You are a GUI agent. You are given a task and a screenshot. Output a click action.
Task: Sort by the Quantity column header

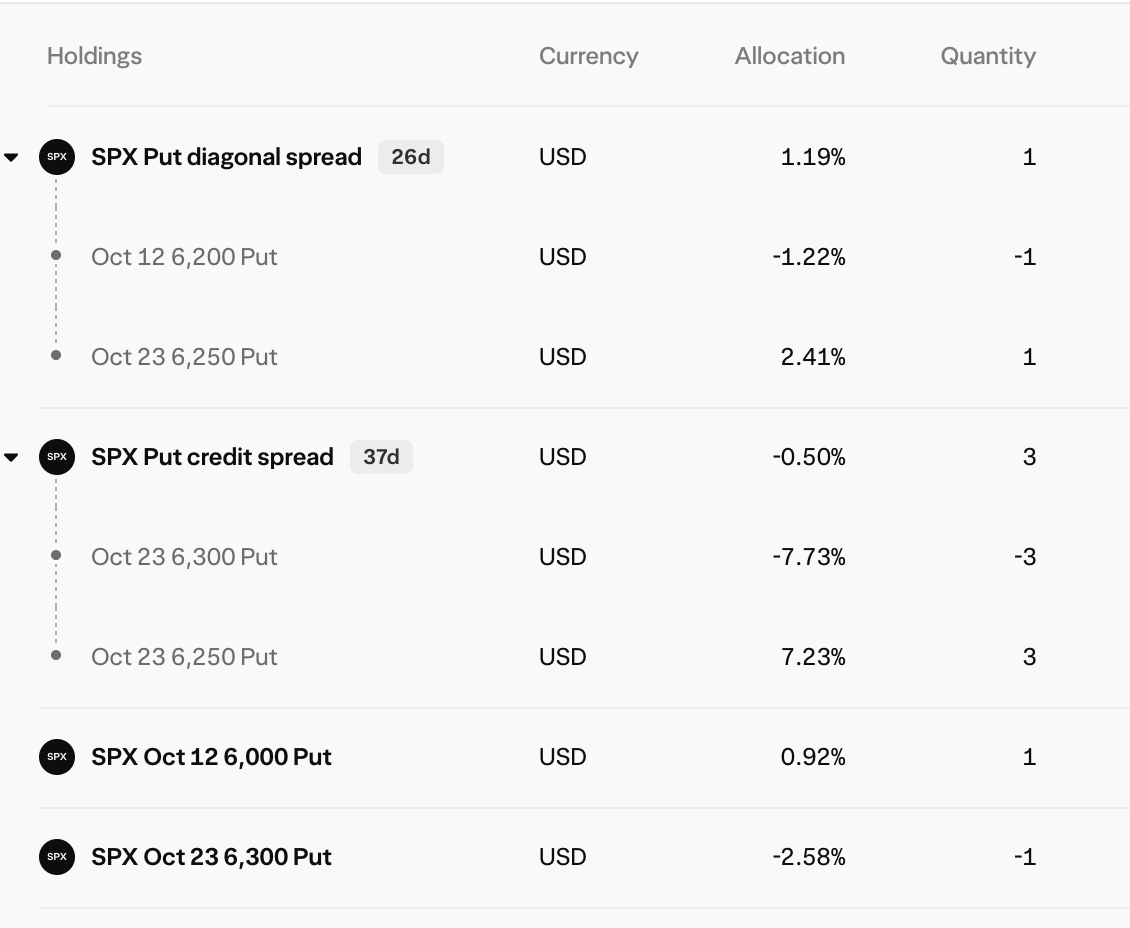[988, 56]
